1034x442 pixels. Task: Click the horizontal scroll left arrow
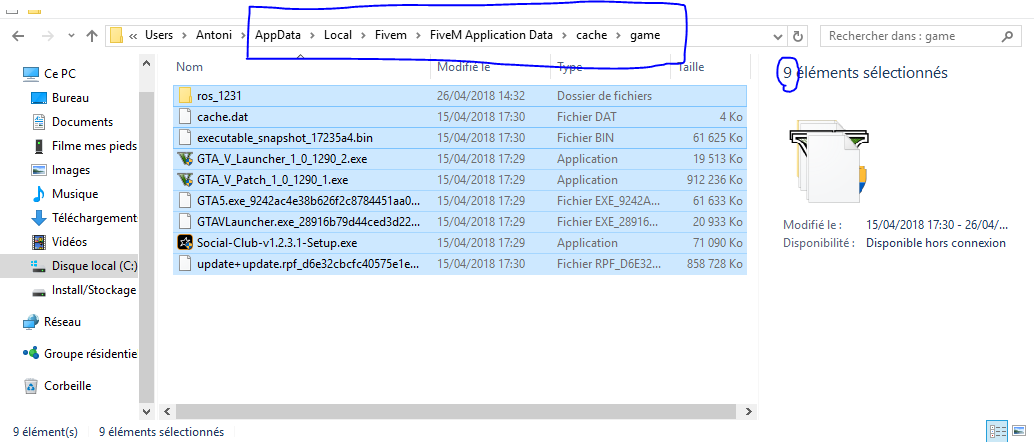click(x=167, y=412)
